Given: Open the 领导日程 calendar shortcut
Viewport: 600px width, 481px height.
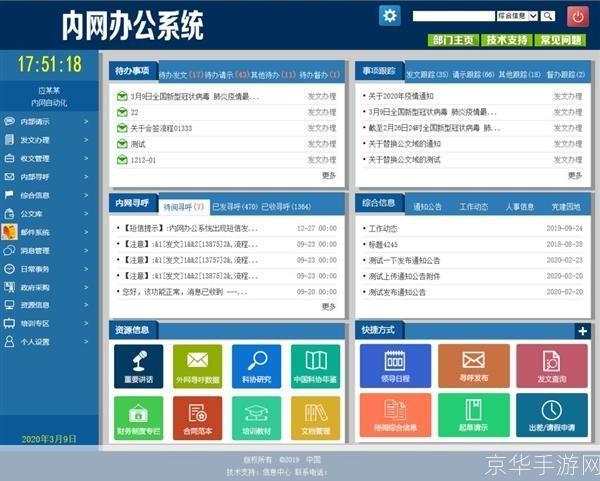Looking at the screenshot, I should [395, 366].
